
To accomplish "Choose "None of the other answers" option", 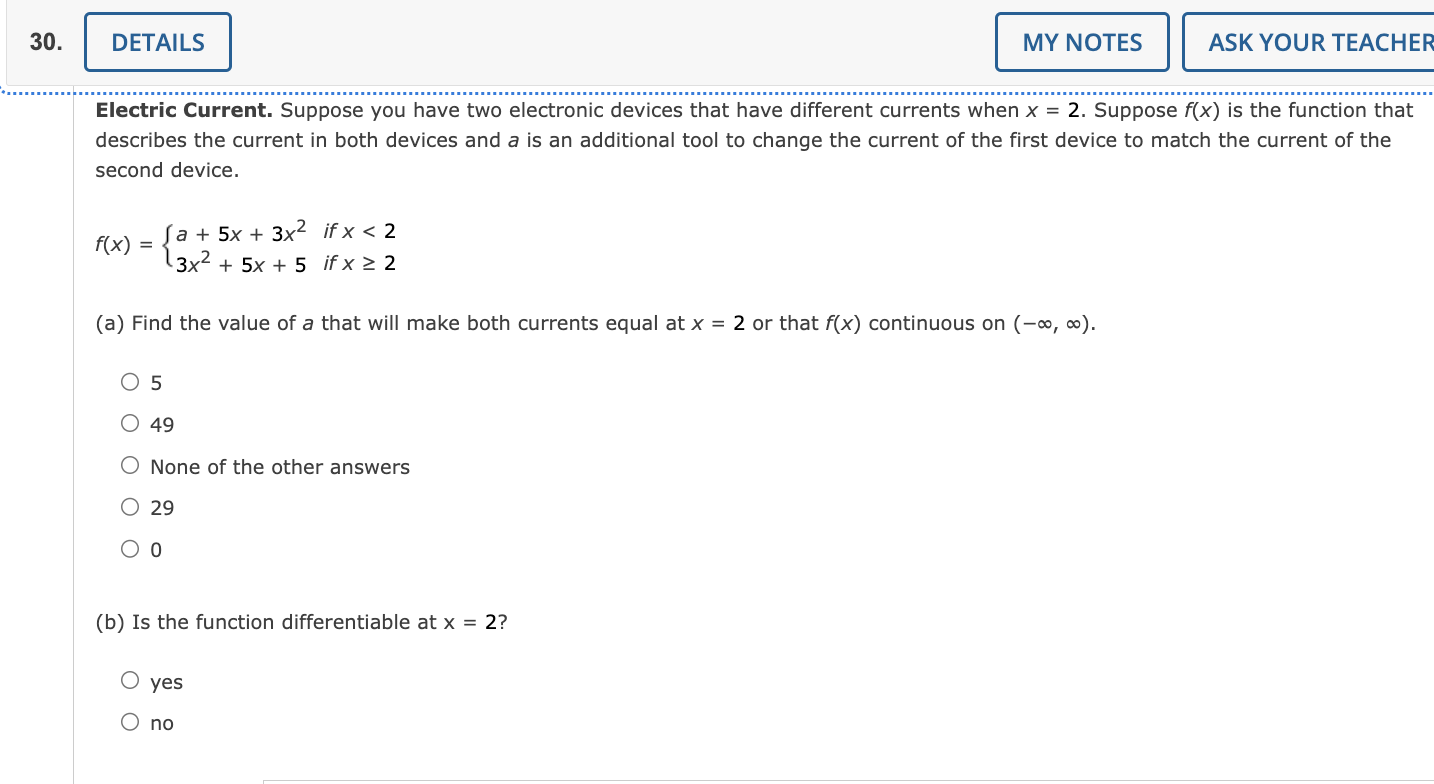I will click(130, 464).
